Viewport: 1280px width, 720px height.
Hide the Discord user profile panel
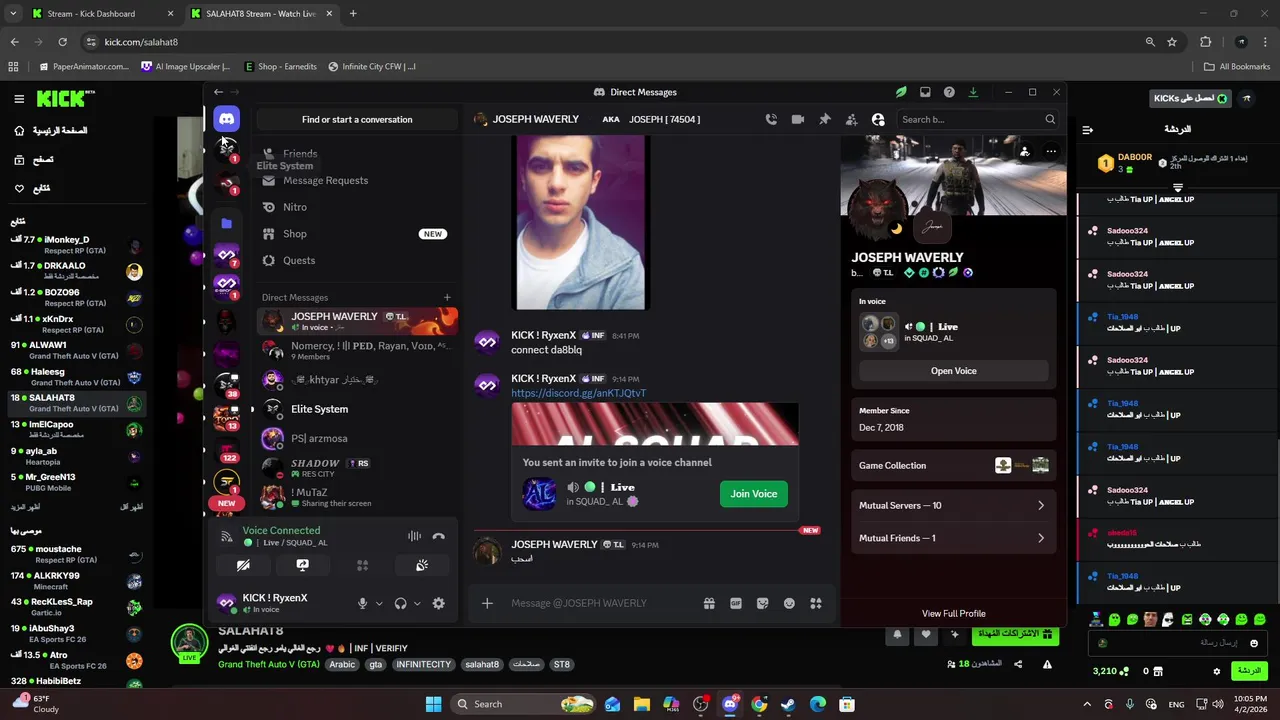pos(878,119)
